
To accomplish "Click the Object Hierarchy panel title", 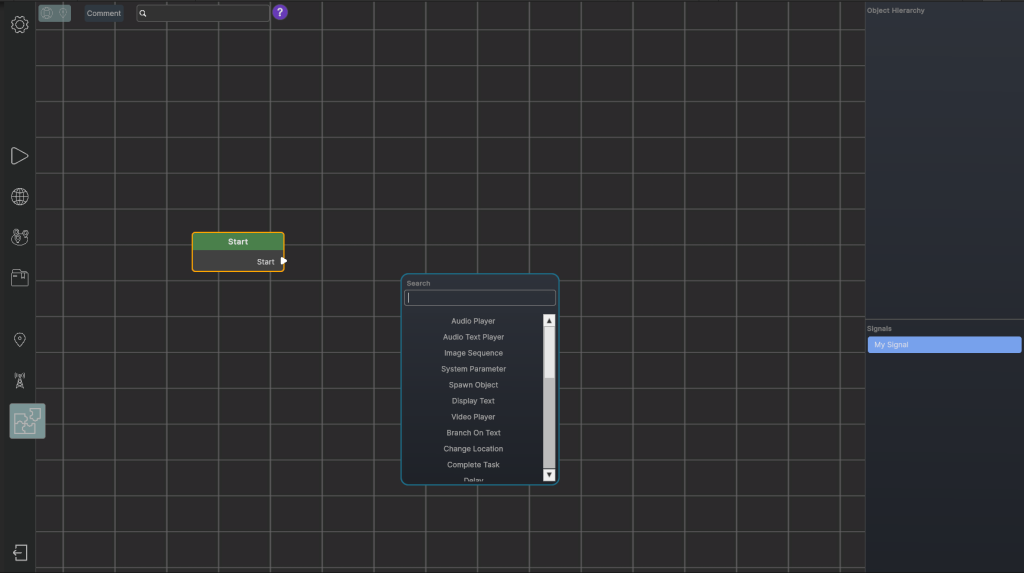I will point(895,10).
